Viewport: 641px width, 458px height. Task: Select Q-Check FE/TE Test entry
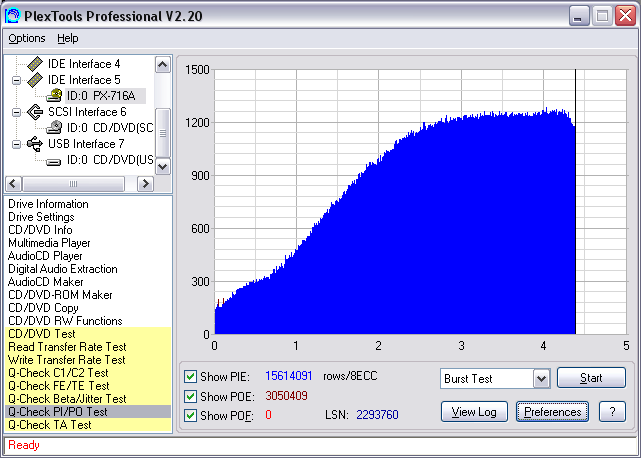tap(88, 386)
